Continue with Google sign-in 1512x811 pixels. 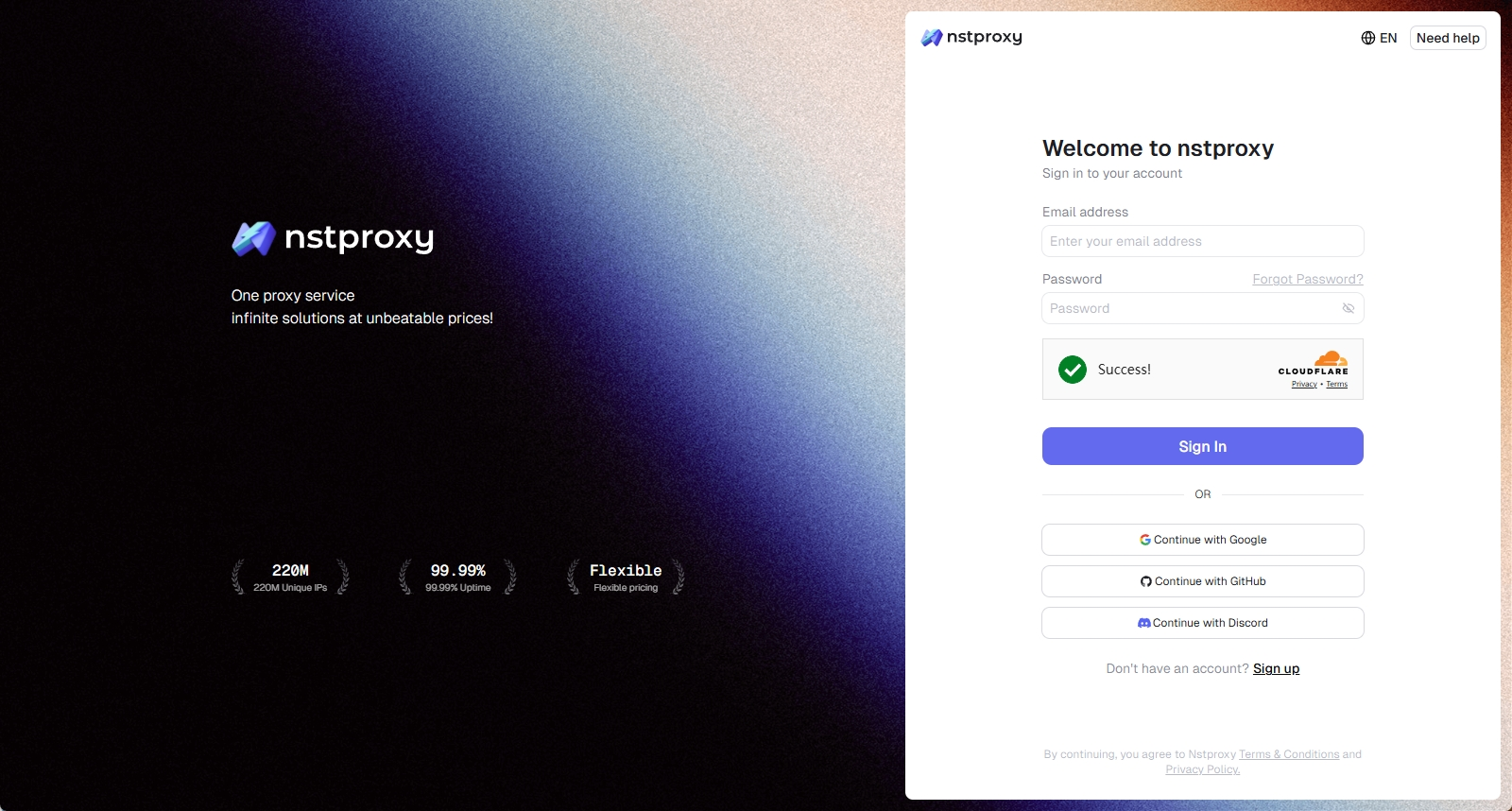click(1202, 540)
